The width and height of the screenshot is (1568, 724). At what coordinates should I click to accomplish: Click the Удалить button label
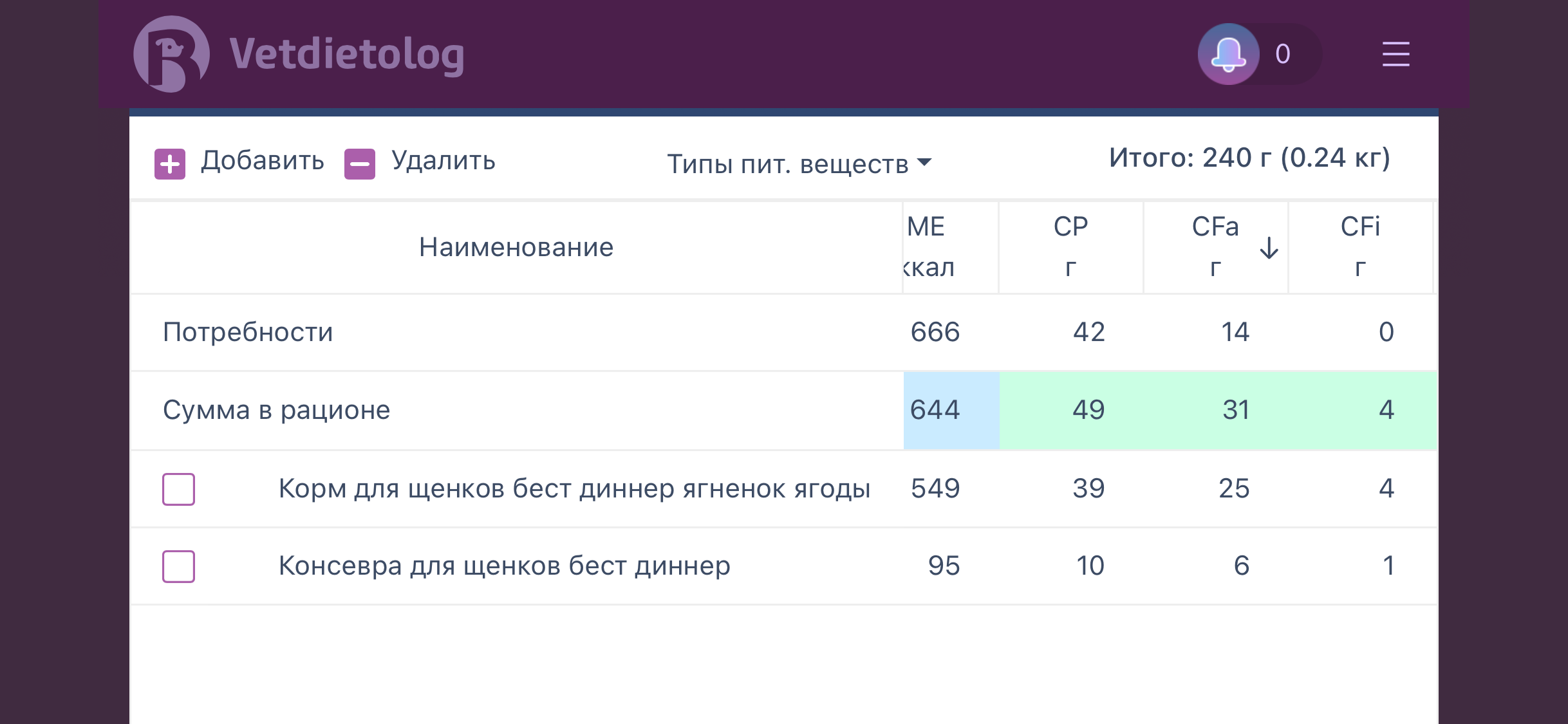pyautogui.click(x=443, y=160)
